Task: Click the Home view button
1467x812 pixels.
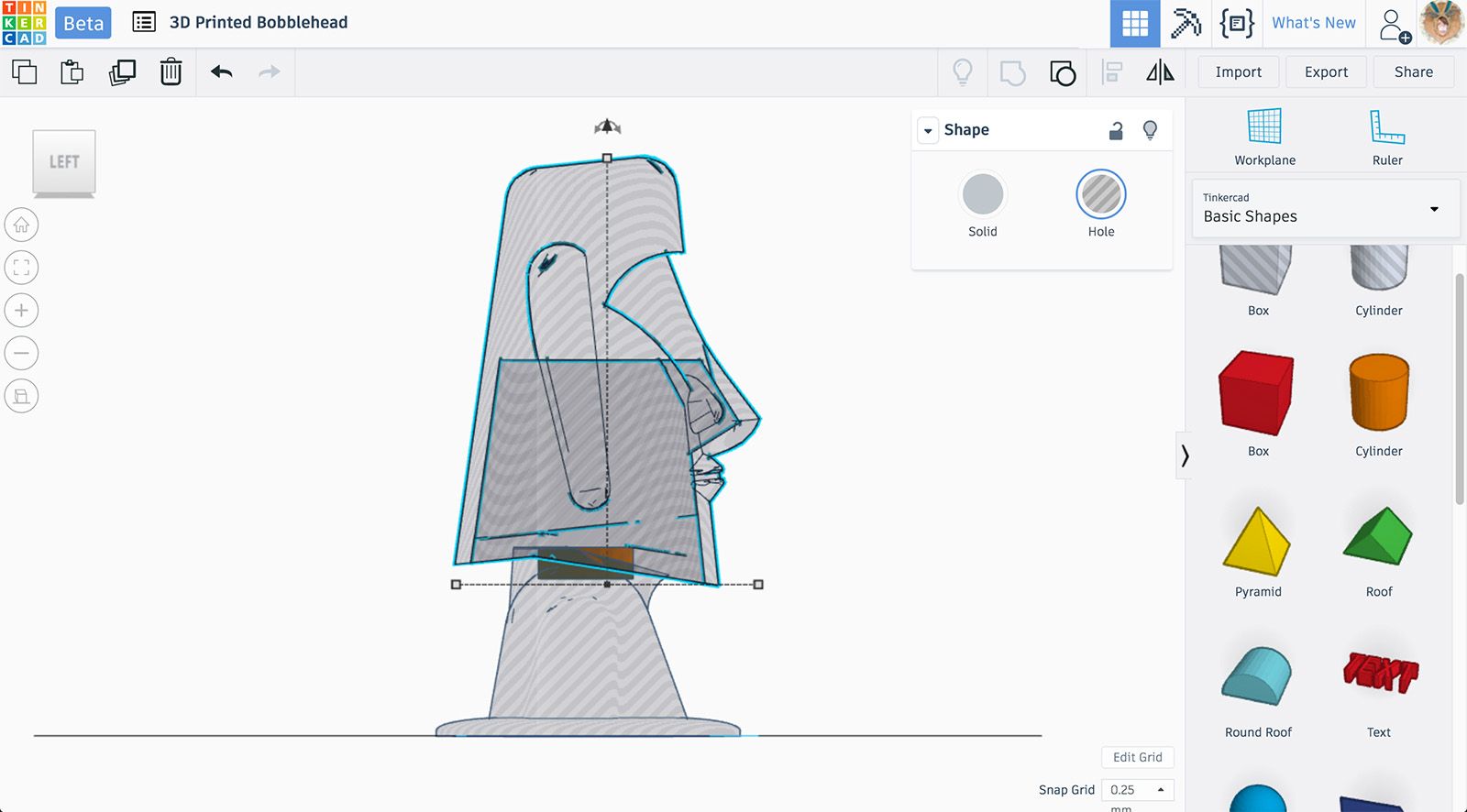Action: (x=21, y=225)
